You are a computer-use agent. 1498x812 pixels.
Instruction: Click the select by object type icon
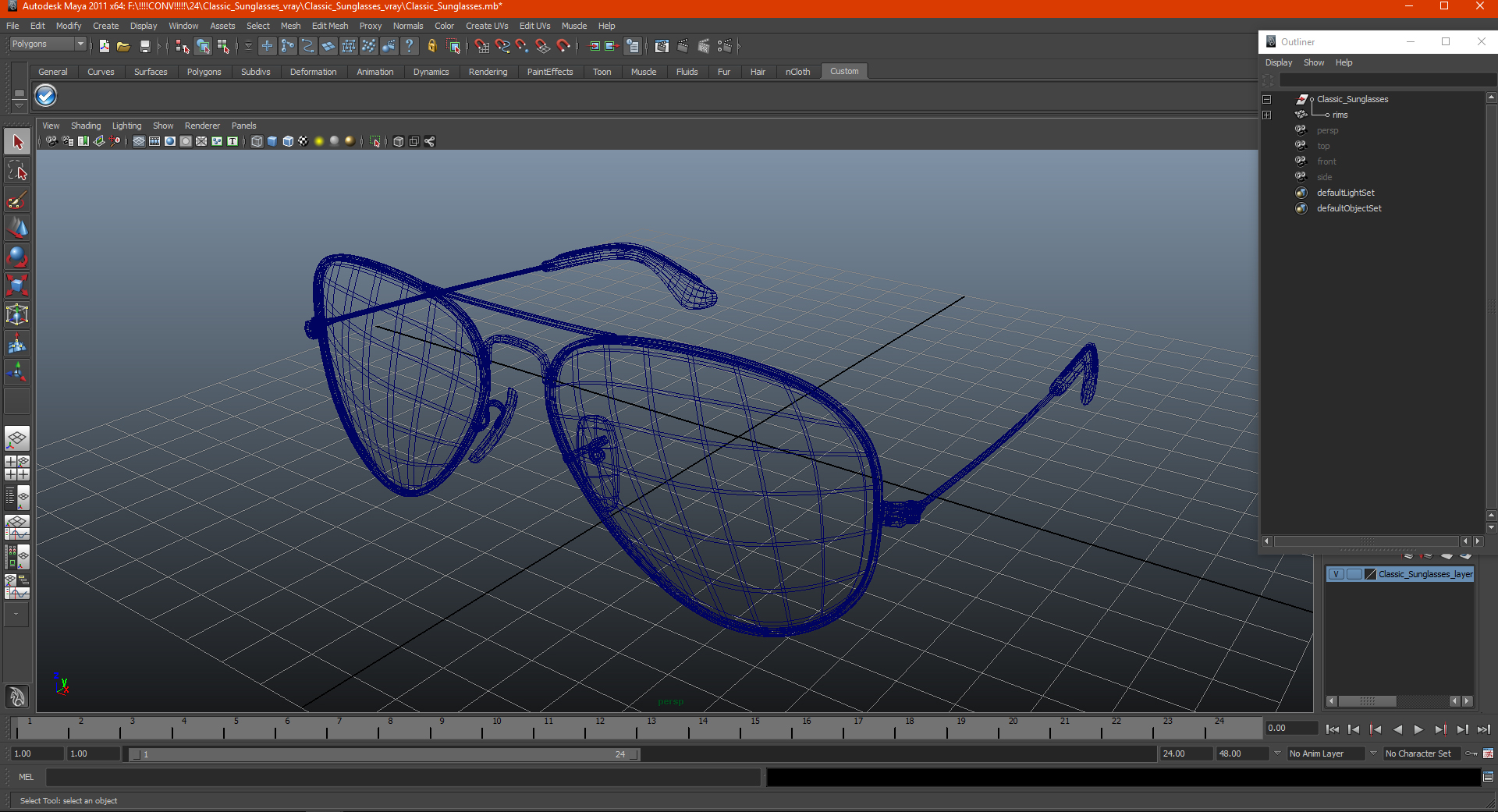coord(203,46)
